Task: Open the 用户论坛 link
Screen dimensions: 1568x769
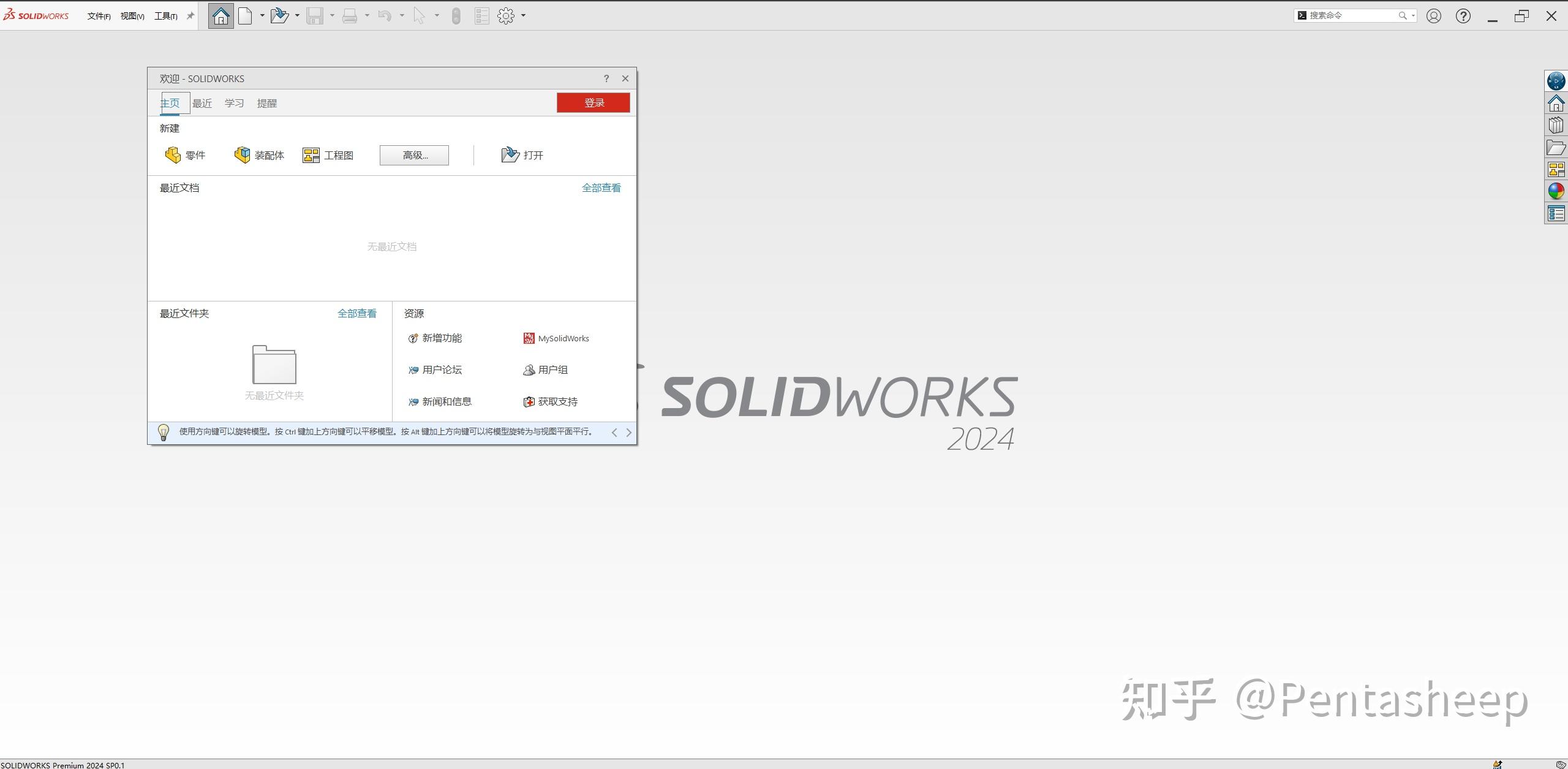Action: point(435,370)
